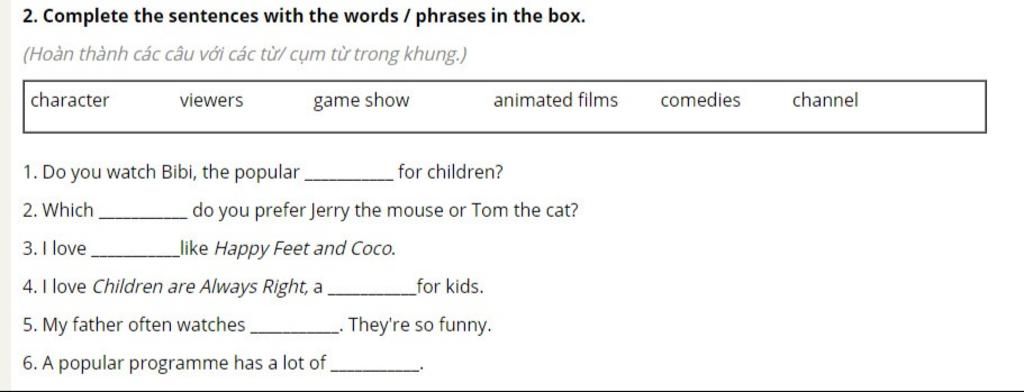
Task: Select 'animated films' in the word box
Action: tap(555, 101)
